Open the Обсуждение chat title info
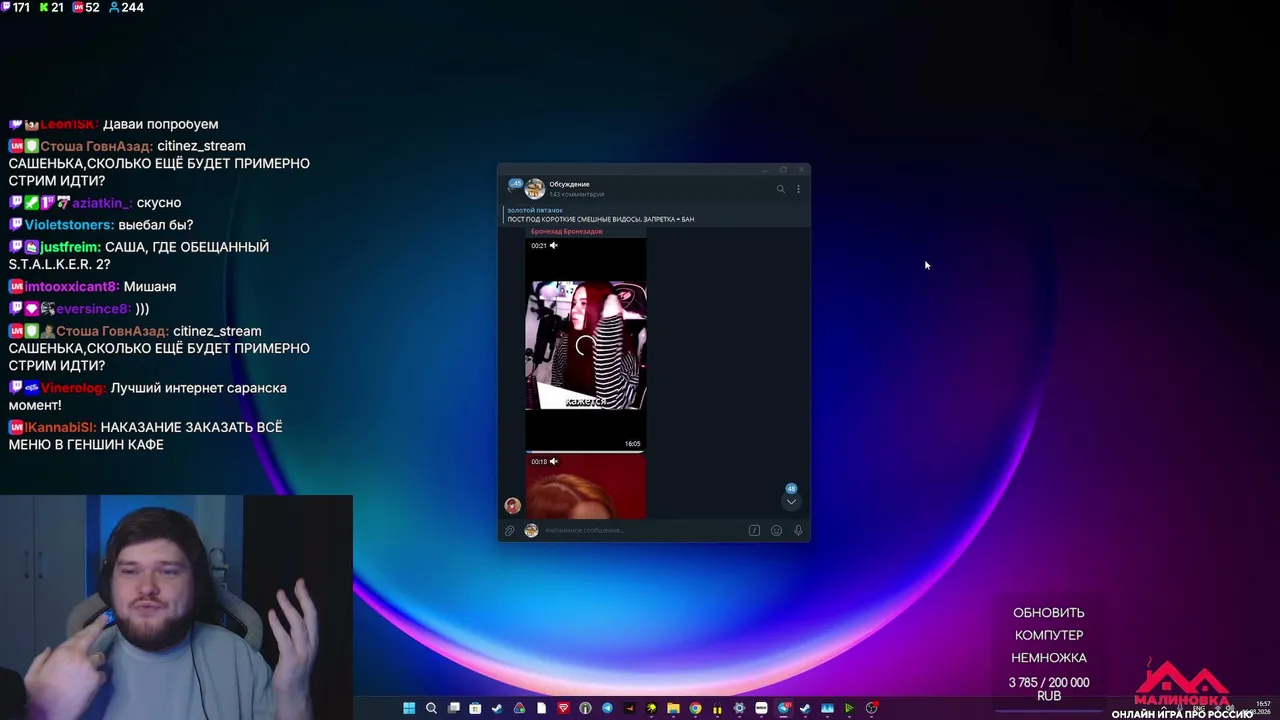This screenshot has height=720, width=1280. [569, 184]
